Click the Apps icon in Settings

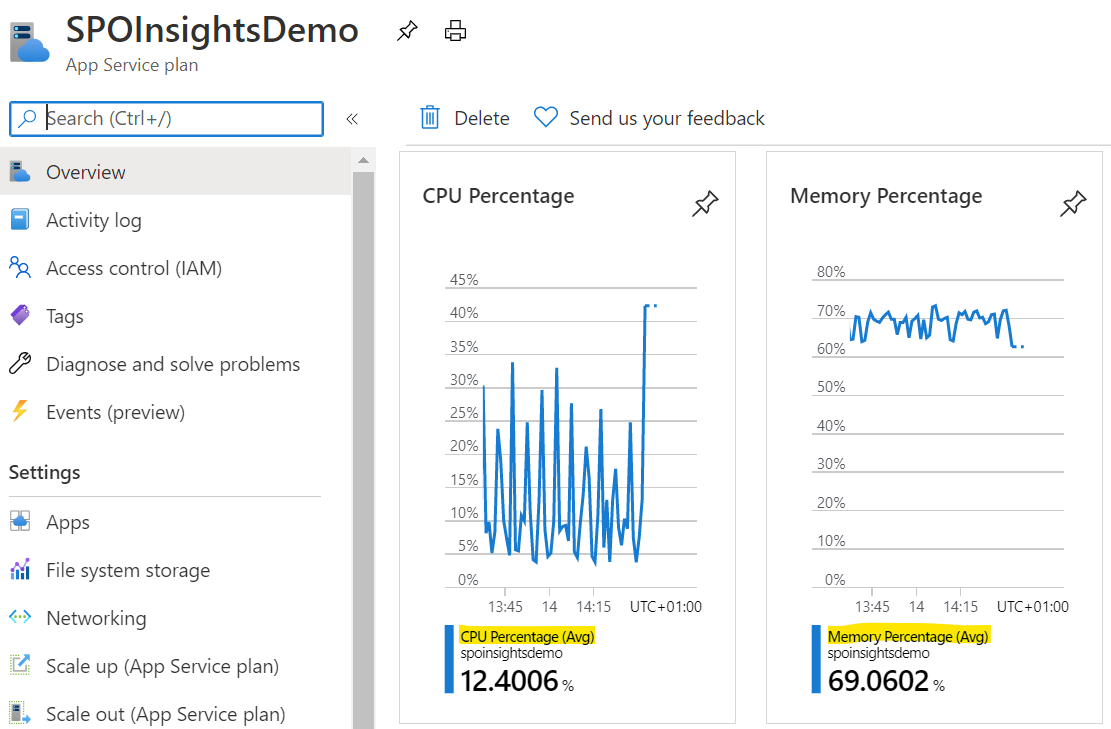pyautogui.click(x=20, y=521)
